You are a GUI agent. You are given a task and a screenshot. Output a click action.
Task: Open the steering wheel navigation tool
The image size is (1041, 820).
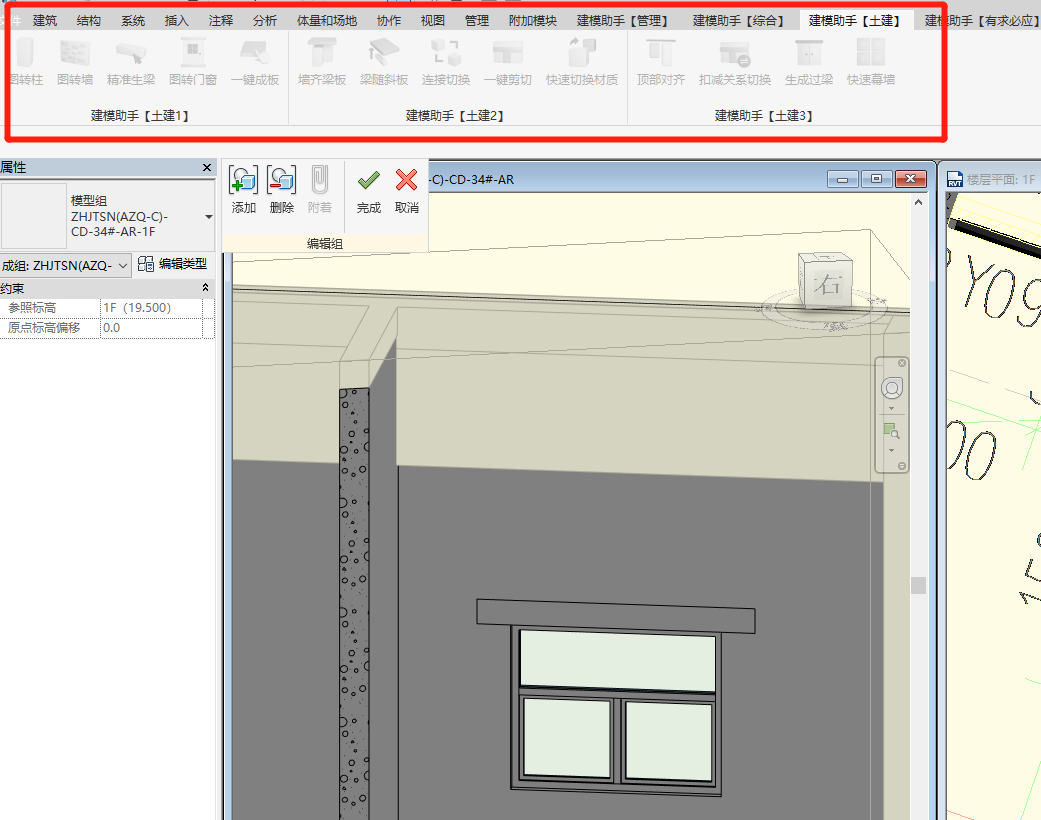pos(891,388)
